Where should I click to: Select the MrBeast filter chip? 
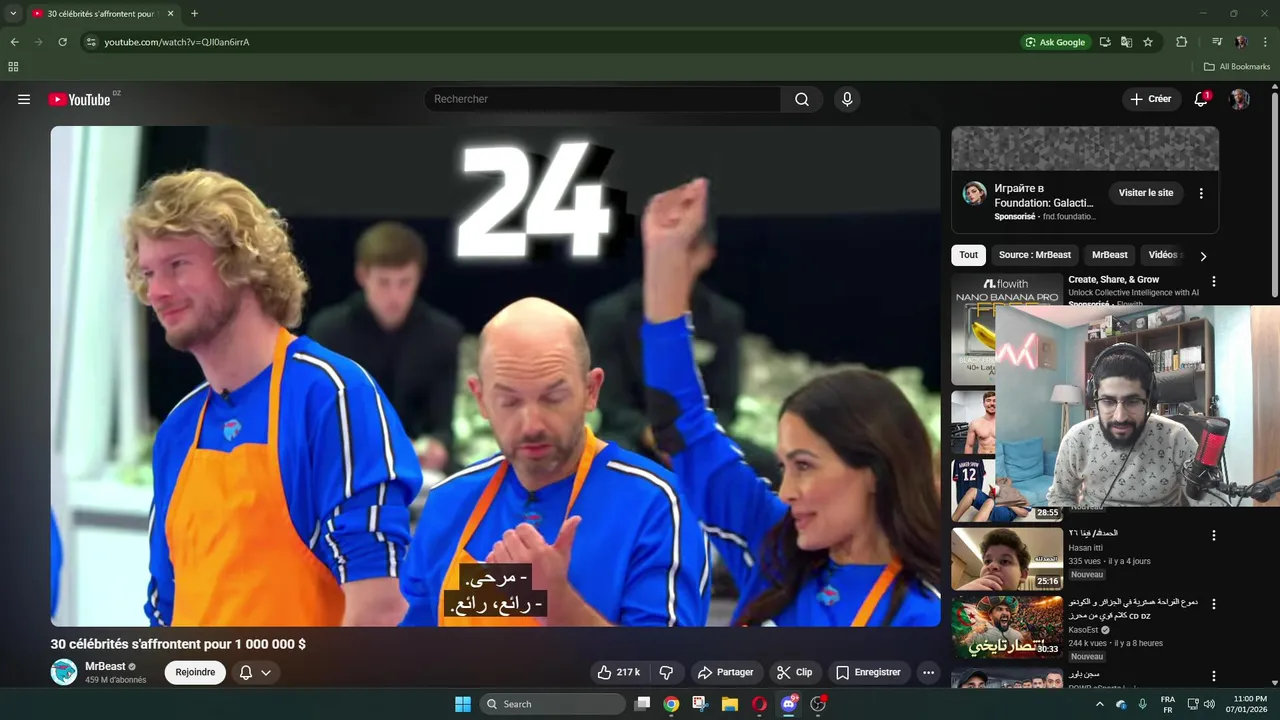click(x=1110, y=255)
